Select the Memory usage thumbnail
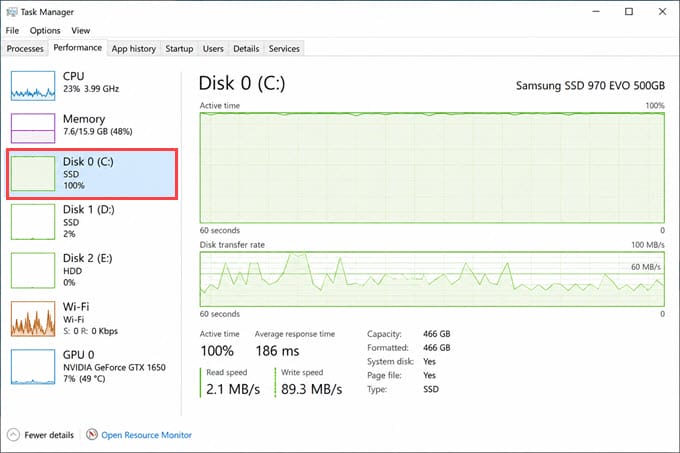This screenshot has height=453, width=680. point(33,128)
